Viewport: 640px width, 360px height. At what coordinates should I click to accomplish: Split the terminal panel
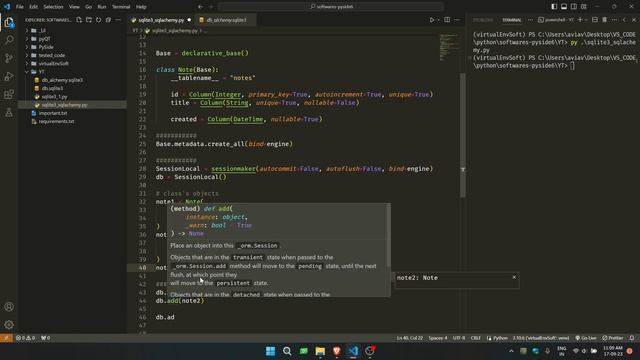595,20
